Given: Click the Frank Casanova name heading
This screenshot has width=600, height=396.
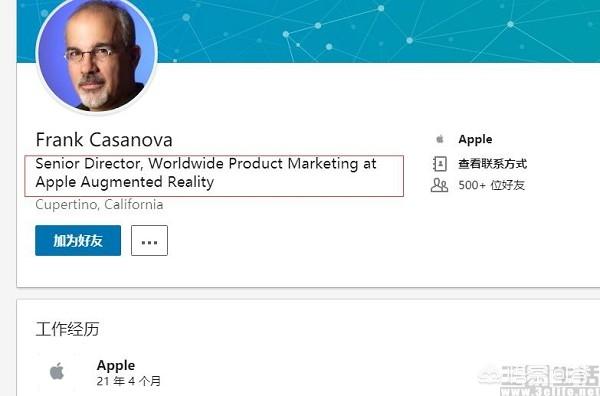Looking at the screenshot, I should click(104, 140).
